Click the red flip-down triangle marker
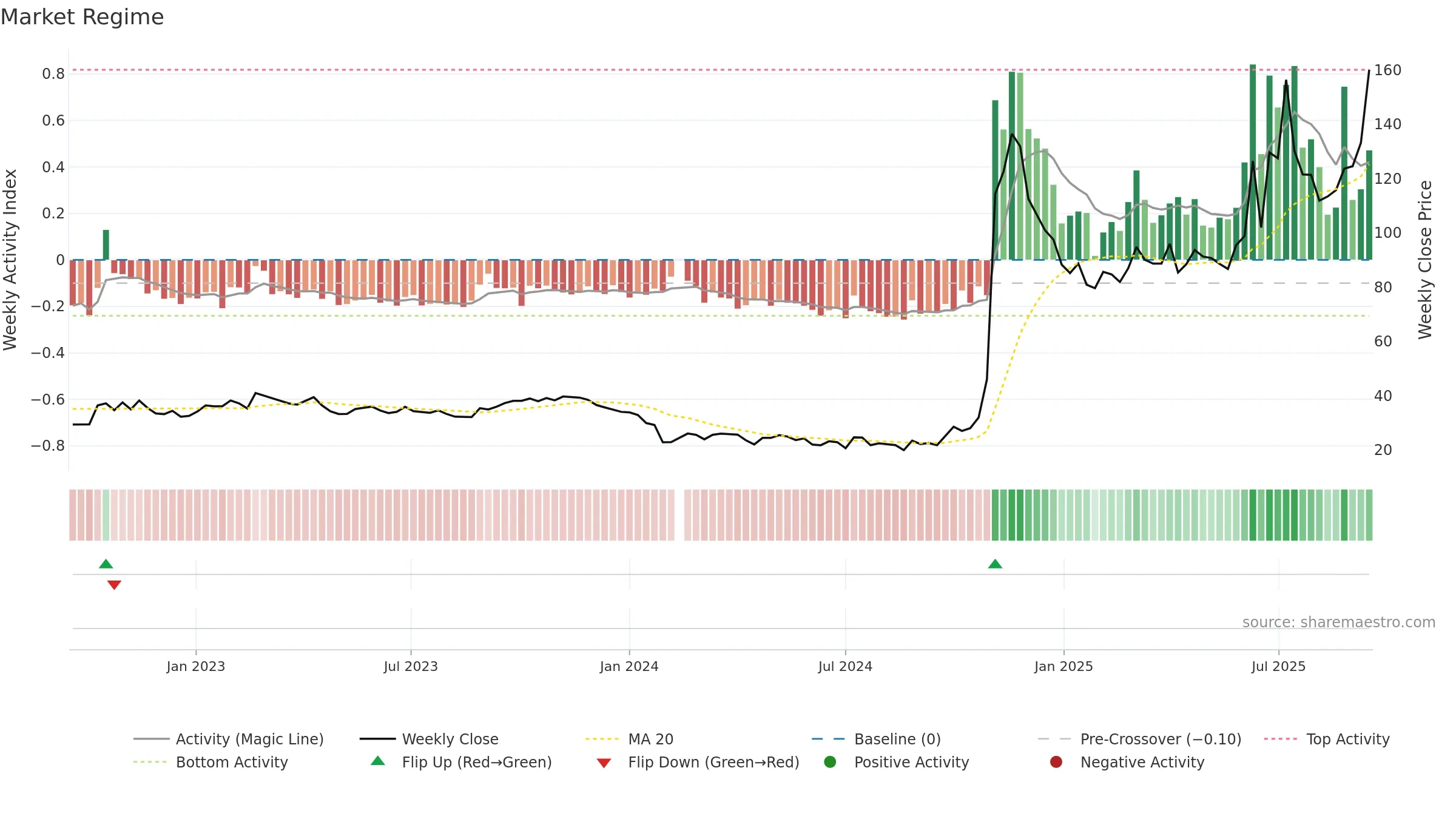Viewport: 1456px width, 819px height. [x=114, y=585]
